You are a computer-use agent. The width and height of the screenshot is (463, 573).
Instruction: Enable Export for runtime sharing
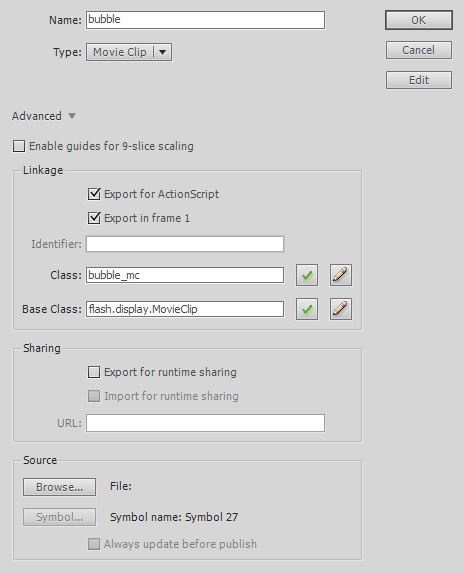click(94, 372)
